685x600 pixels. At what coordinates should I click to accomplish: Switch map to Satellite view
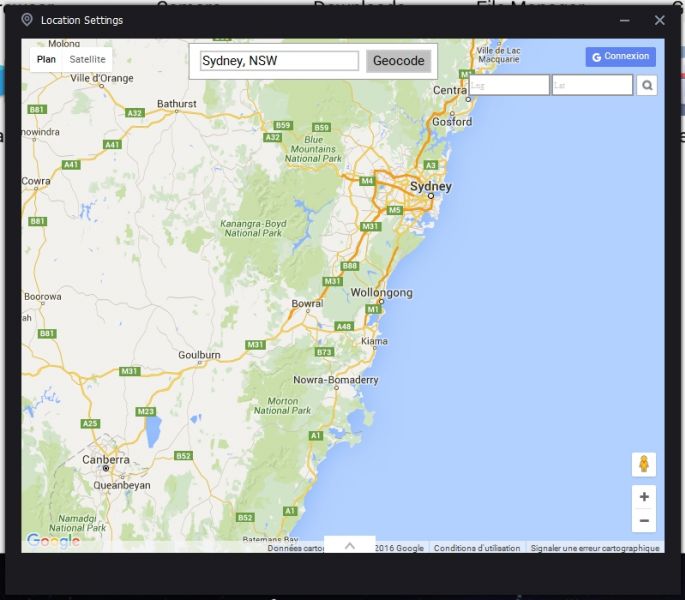(x=87, y=59)
